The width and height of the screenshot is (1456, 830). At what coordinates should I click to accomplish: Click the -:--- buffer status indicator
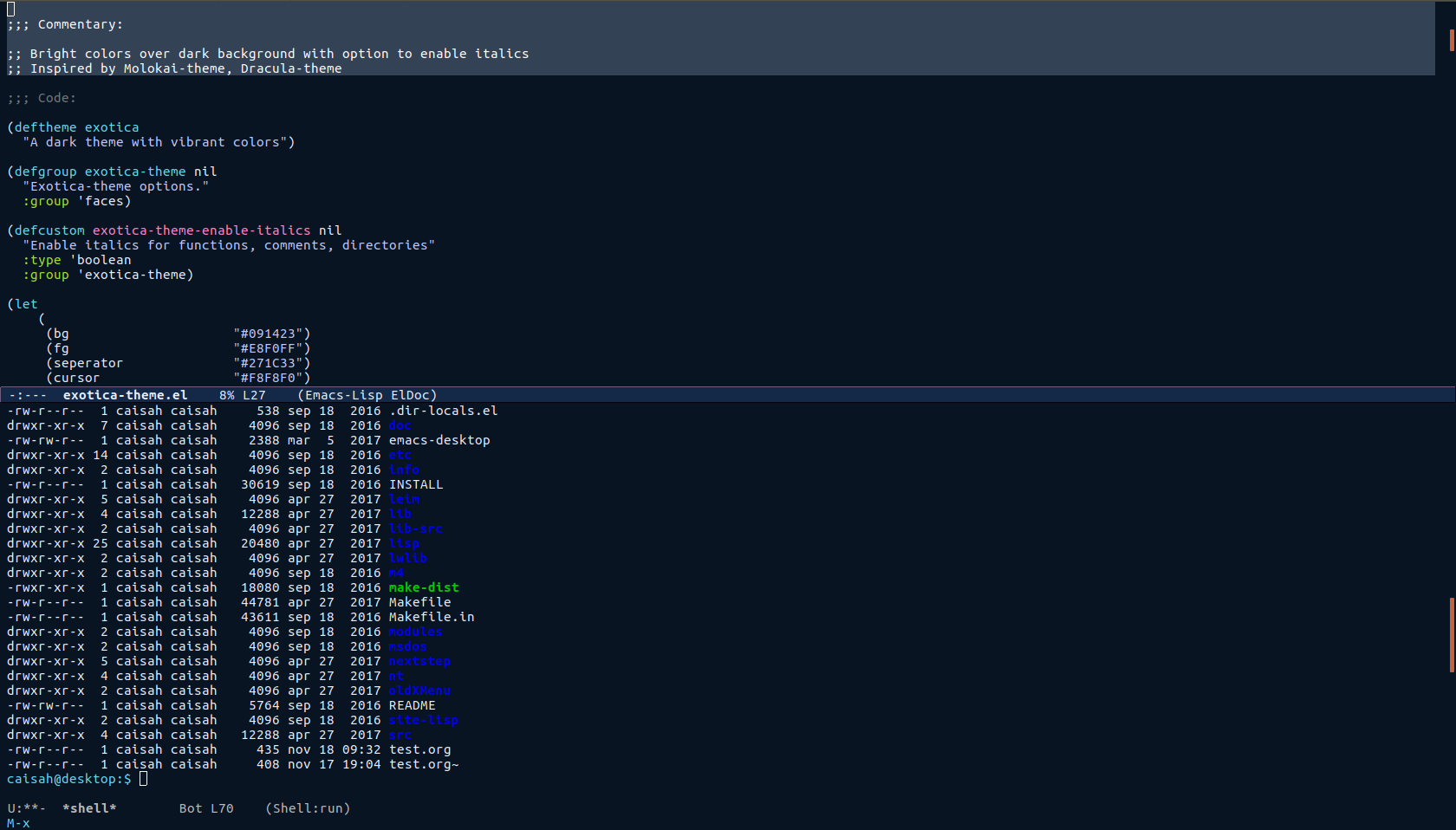pos(28,395)
